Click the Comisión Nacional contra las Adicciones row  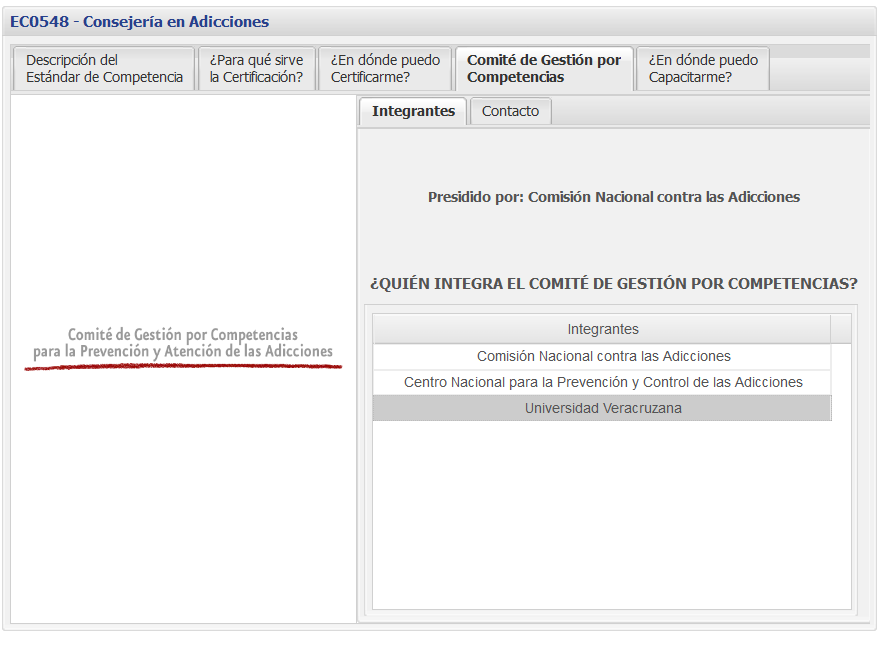601,355
